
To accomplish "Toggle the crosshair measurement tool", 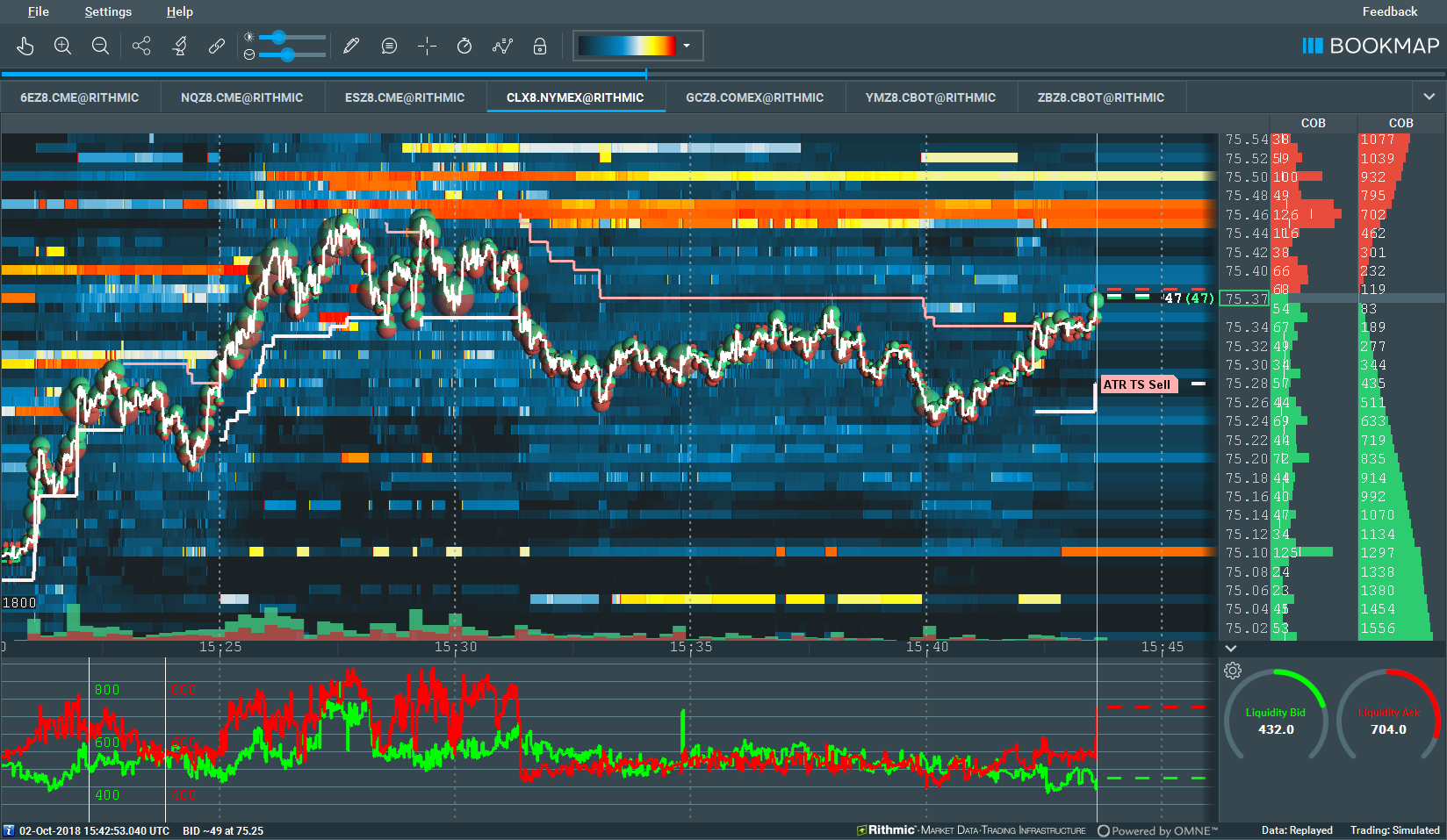I will [427, 46].
